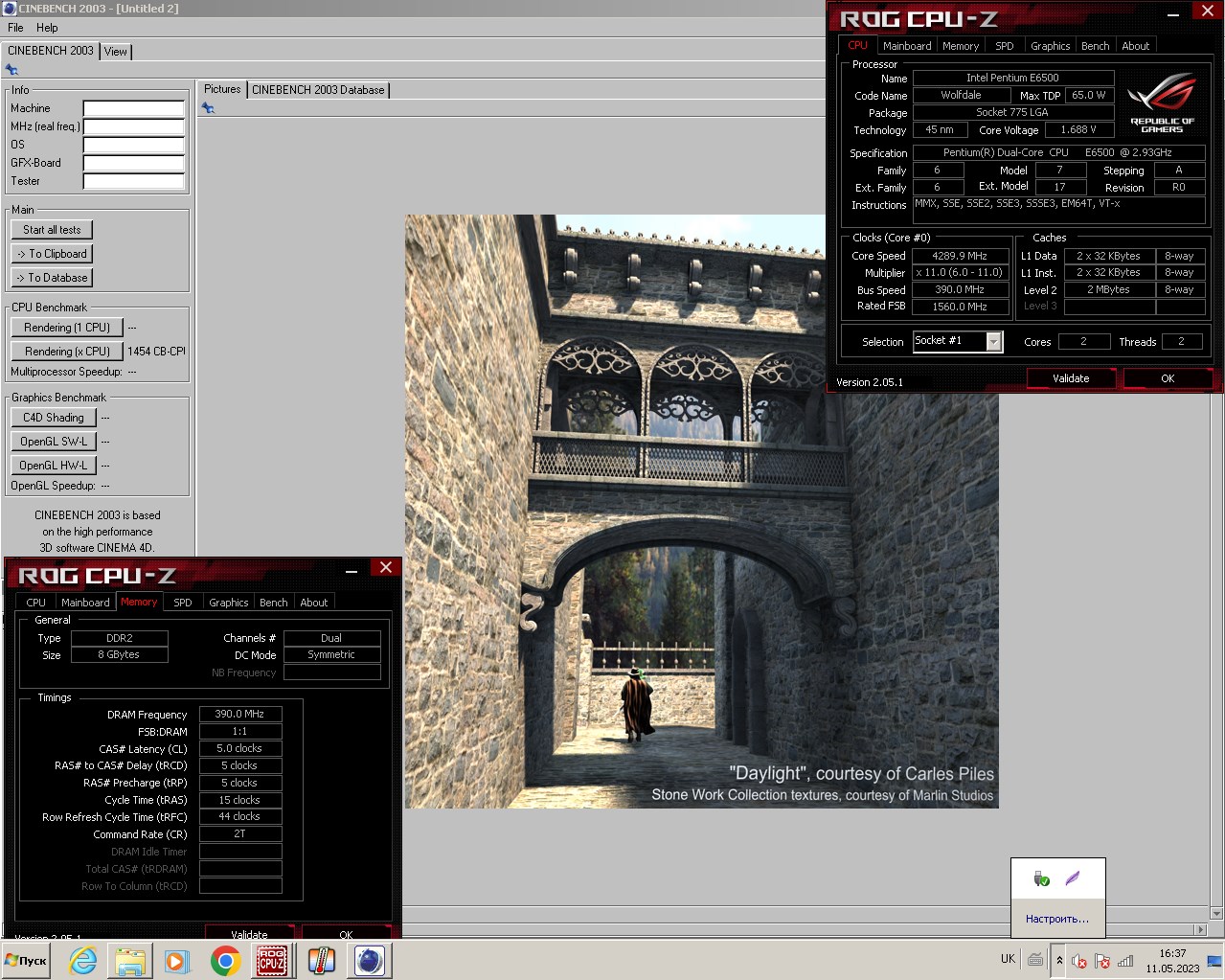Open the File menu
The height and width of the screenshot is (980, 1225).
pyautogui.click(x=15, y=28)
